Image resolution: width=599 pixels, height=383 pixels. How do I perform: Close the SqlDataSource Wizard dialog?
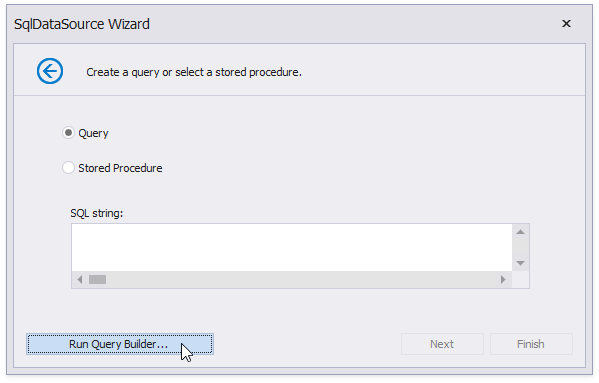[566, 24]
